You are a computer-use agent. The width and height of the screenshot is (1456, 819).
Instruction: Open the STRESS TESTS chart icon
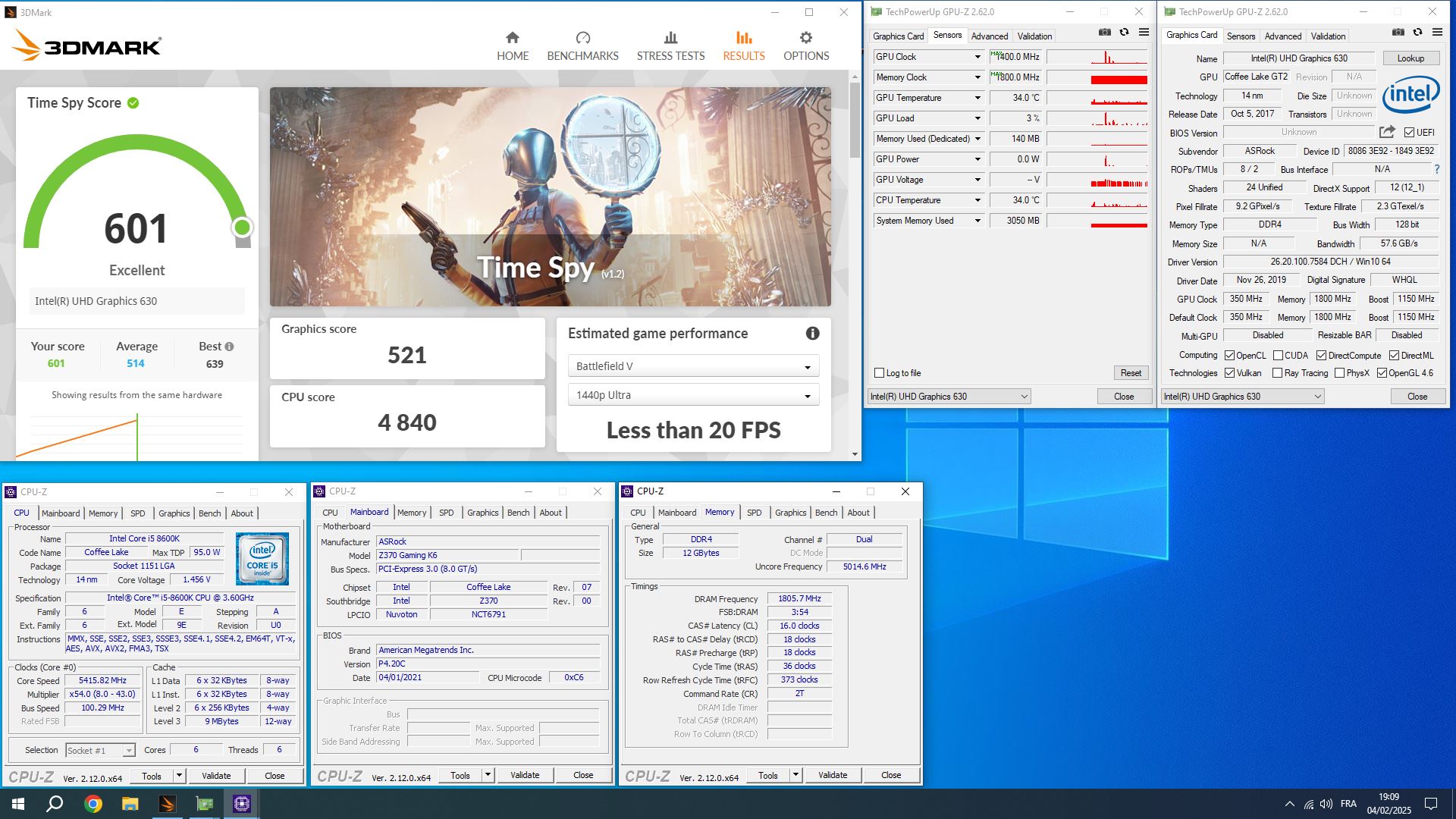[x=670, y=38]
